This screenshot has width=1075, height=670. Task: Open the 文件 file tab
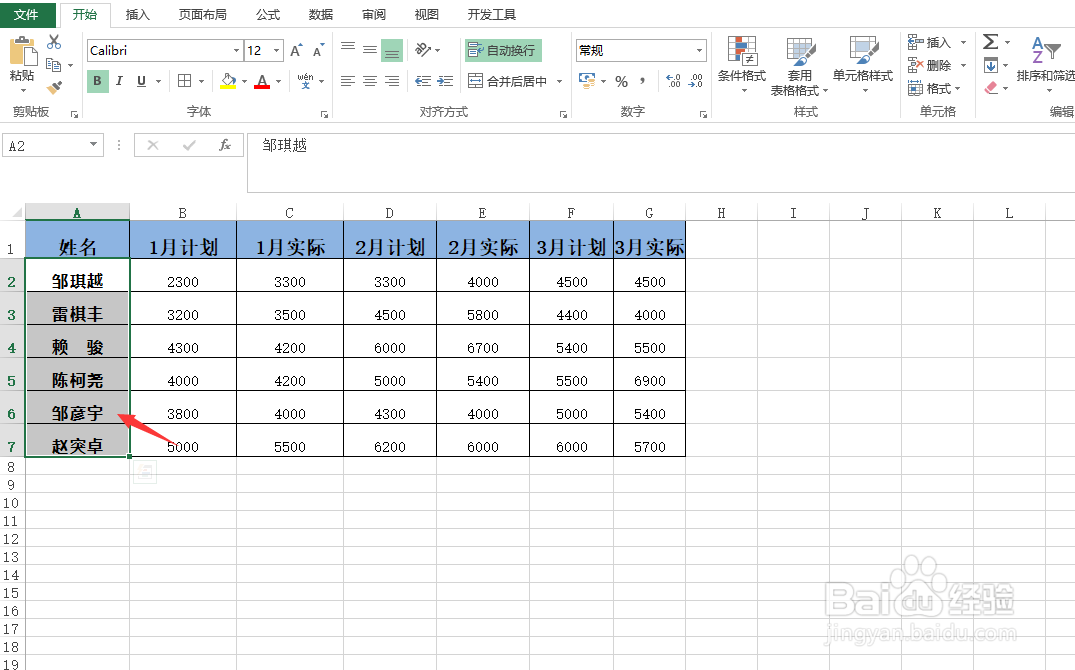26,14
